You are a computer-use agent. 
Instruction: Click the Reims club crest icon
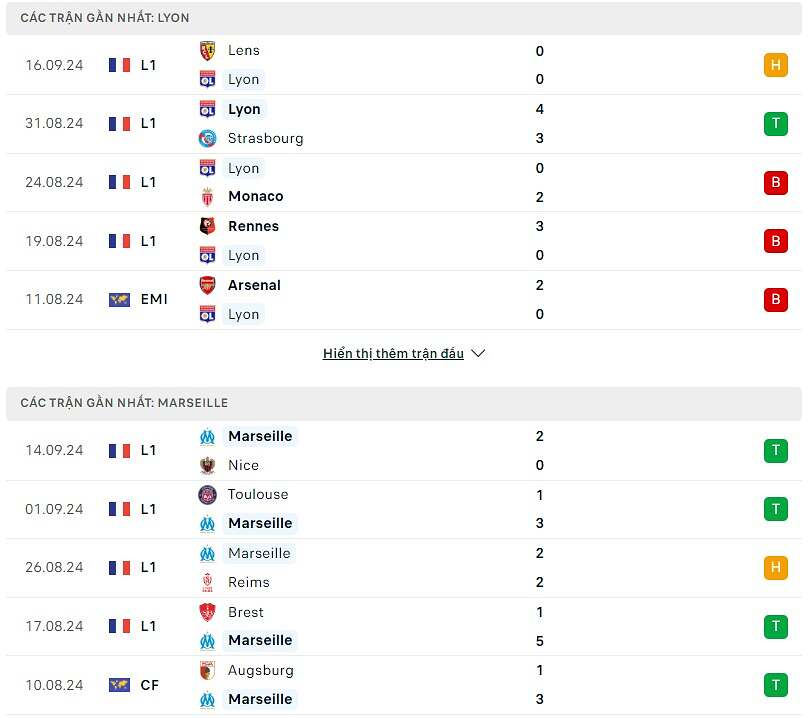tap(208, 582)
